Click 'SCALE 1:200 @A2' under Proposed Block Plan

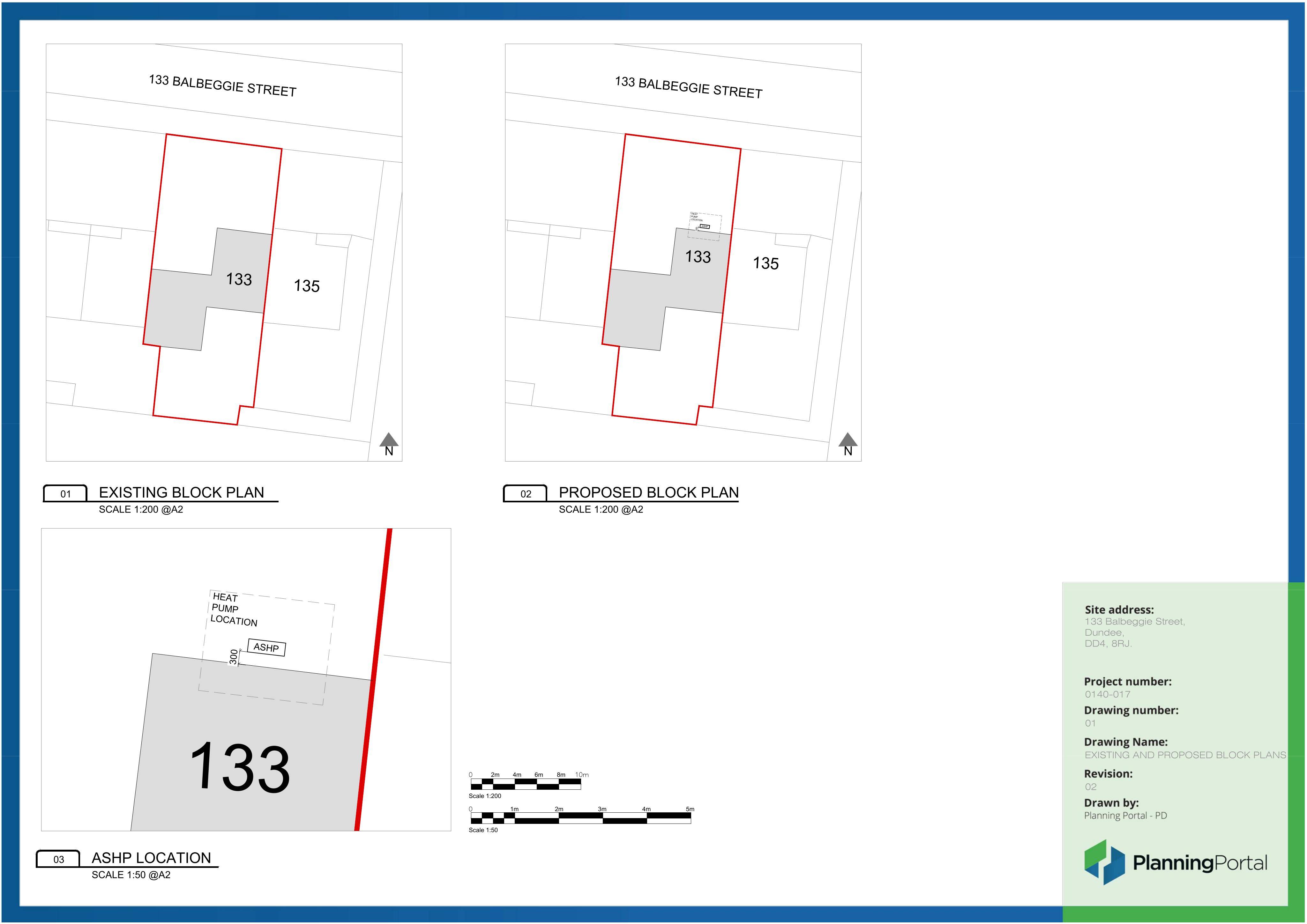tap(601, 509)
